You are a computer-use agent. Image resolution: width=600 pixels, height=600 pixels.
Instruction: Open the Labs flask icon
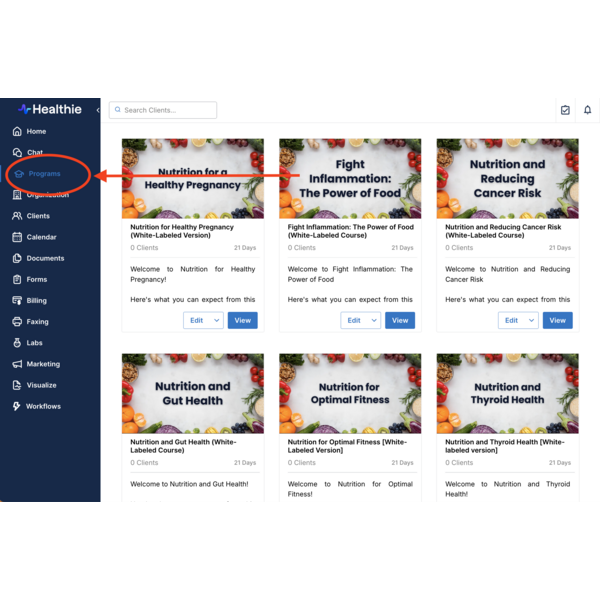point(17,343)
